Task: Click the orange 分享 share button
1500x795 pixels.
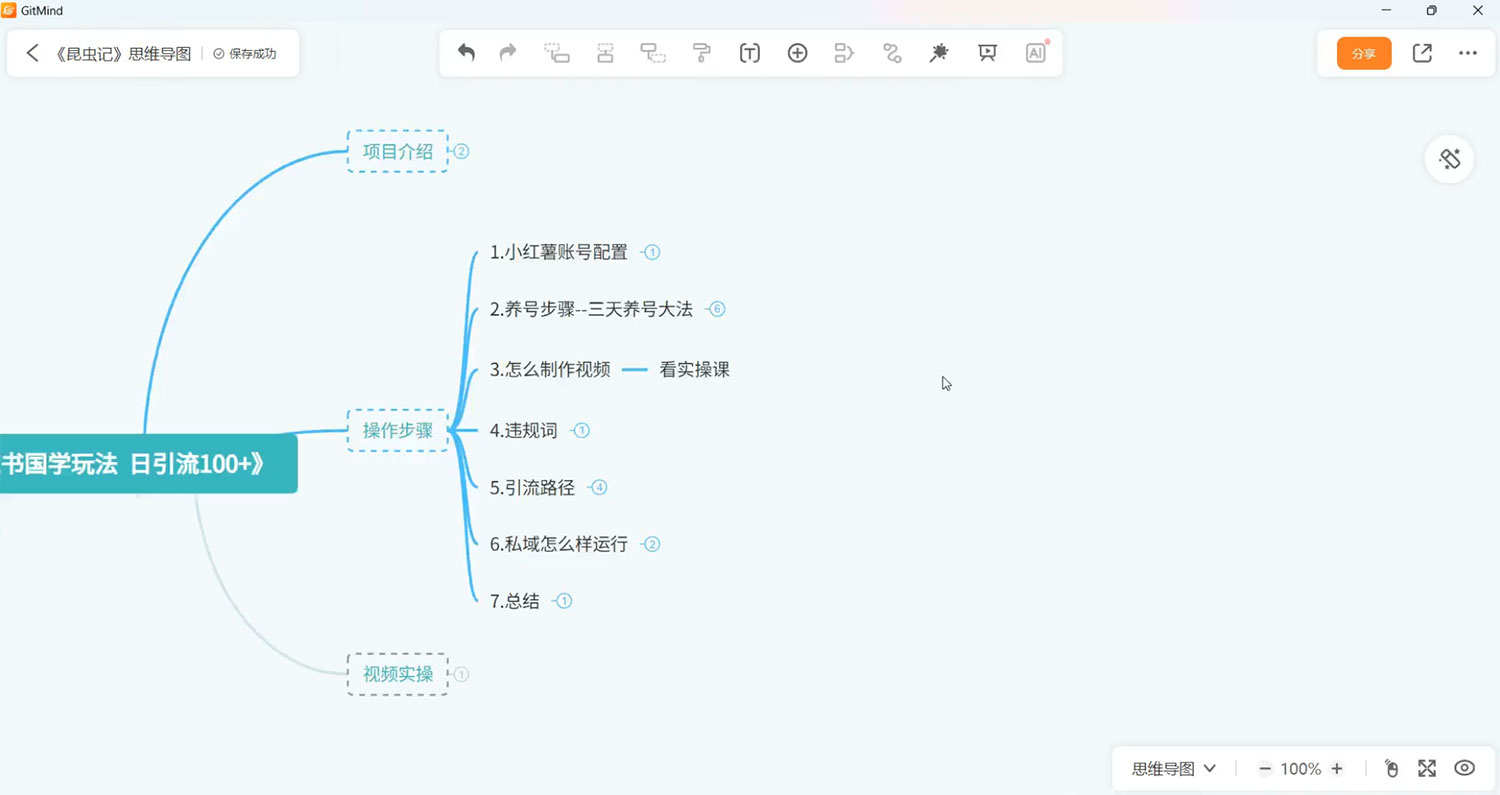Action: (x=1363, y=52)
